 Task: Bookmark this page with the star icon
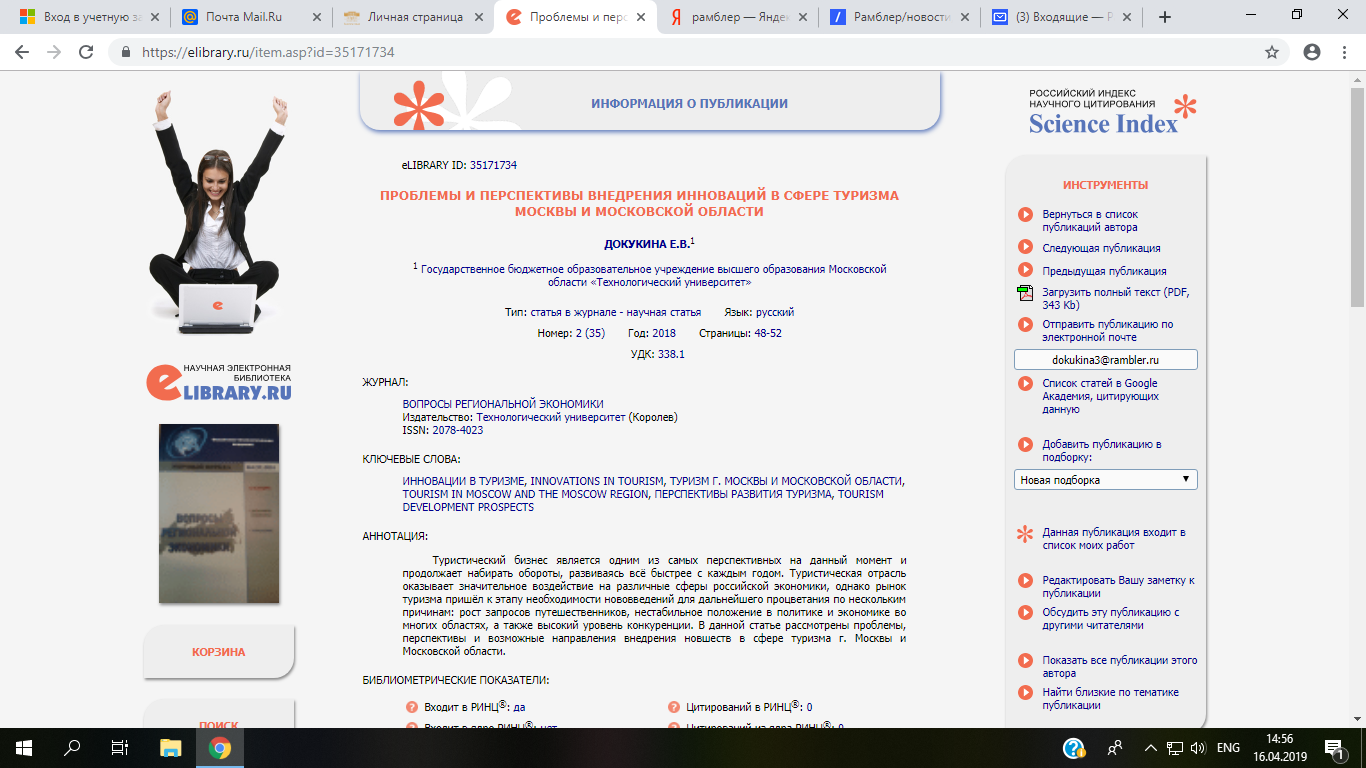click(1272, 52)
